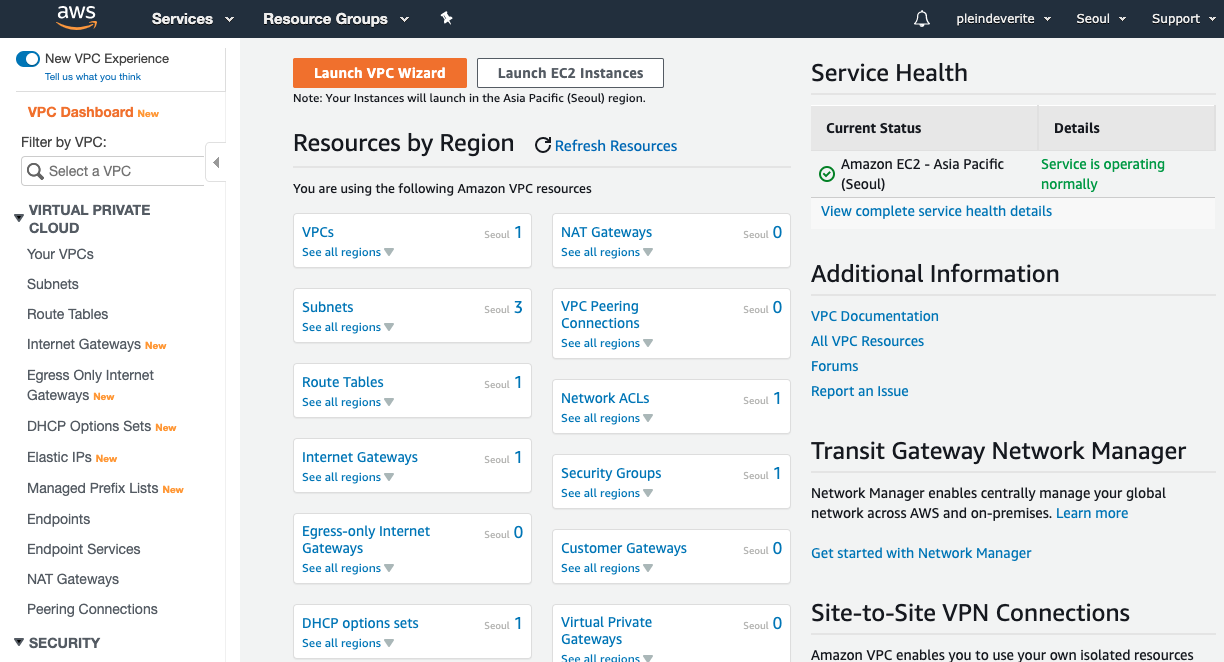Screen dimensions: 1224x662
Task: Expand See all regions under NAT Gateways
Action: [x=607, y=252]
